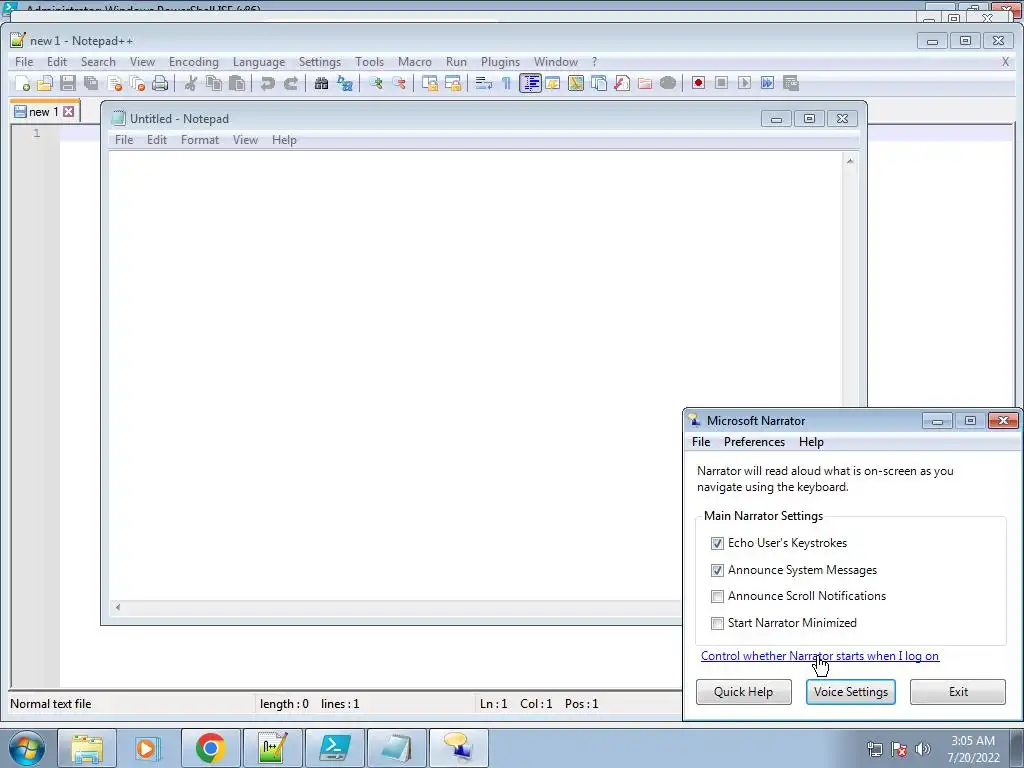Open Google Chrome from the taskbar
Image resolution: width=1024 pixels, height=768 pixels.
pyautogui.click(x=210, y=748)
